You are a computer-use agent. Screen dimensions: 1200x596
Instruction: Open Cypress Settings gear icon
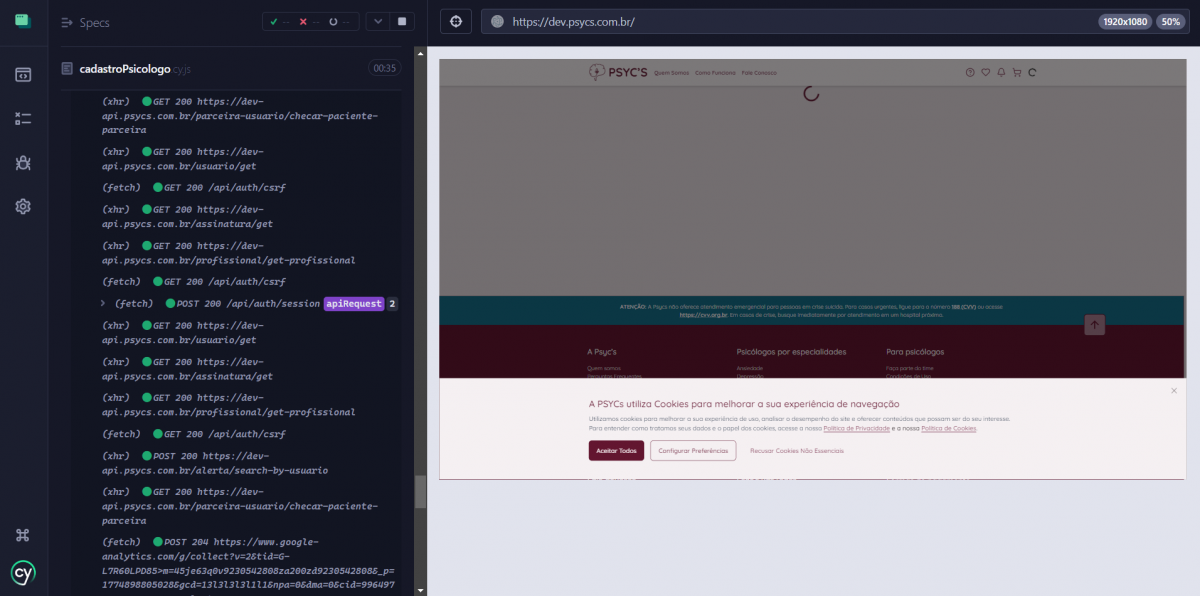pos(23,206)
